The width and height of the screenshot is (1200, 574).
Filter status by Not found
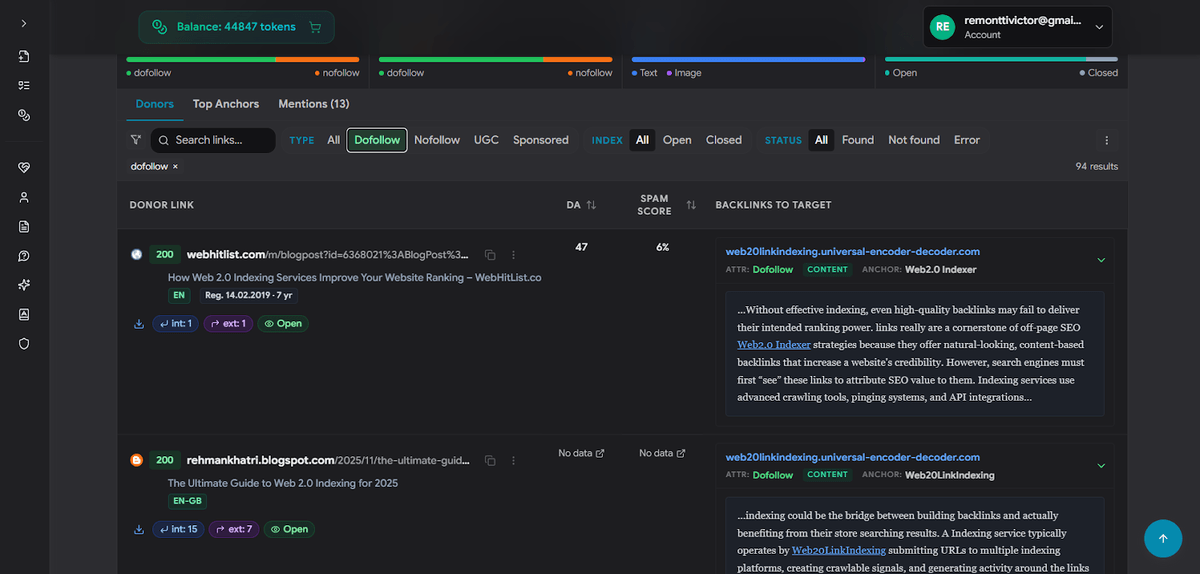pyautogui.click(x=913, y=140)
